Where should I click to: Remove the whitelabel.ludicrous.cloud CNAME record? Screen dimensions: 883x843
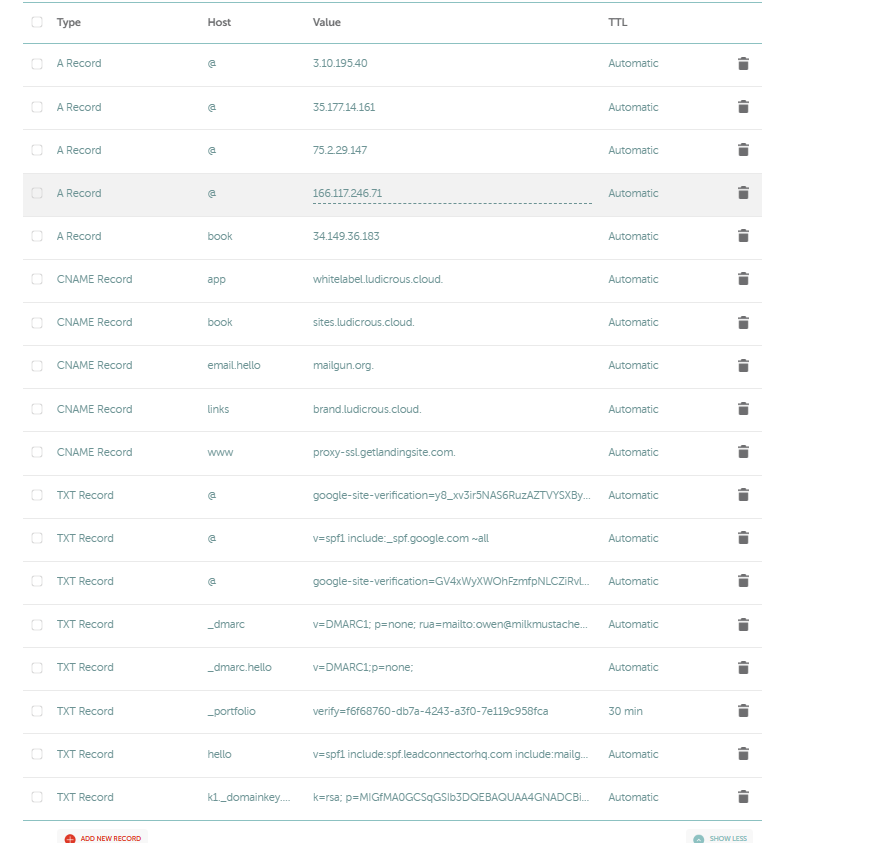pyautogui.click(x=743, y=279)
